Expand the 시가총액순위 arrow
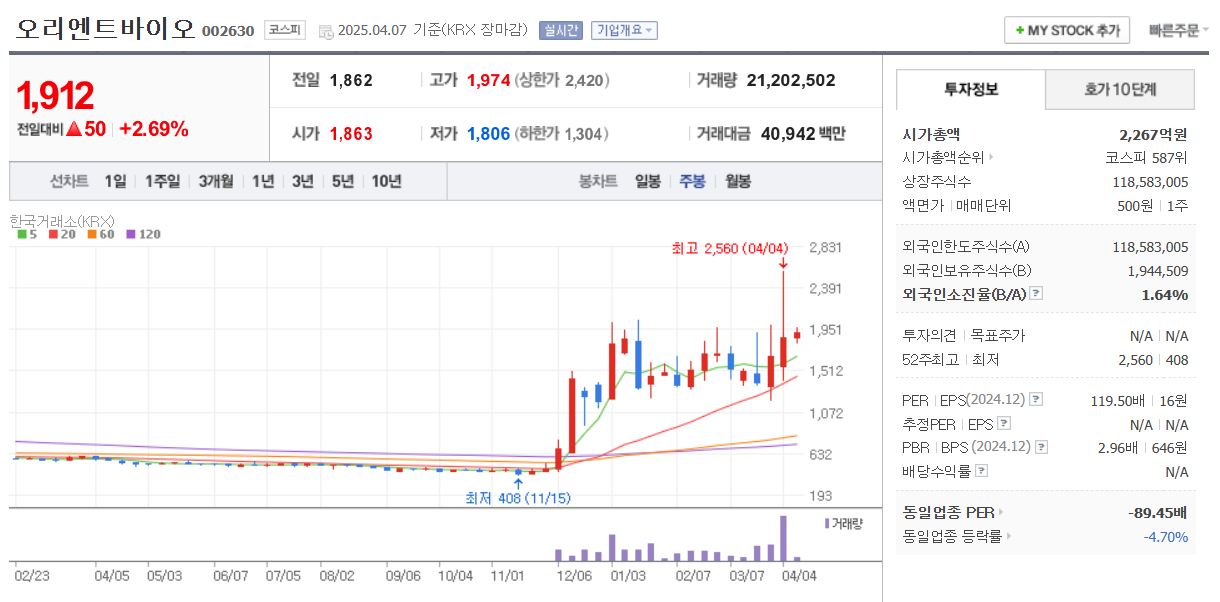1220x602 pixels. click(990, 158)
